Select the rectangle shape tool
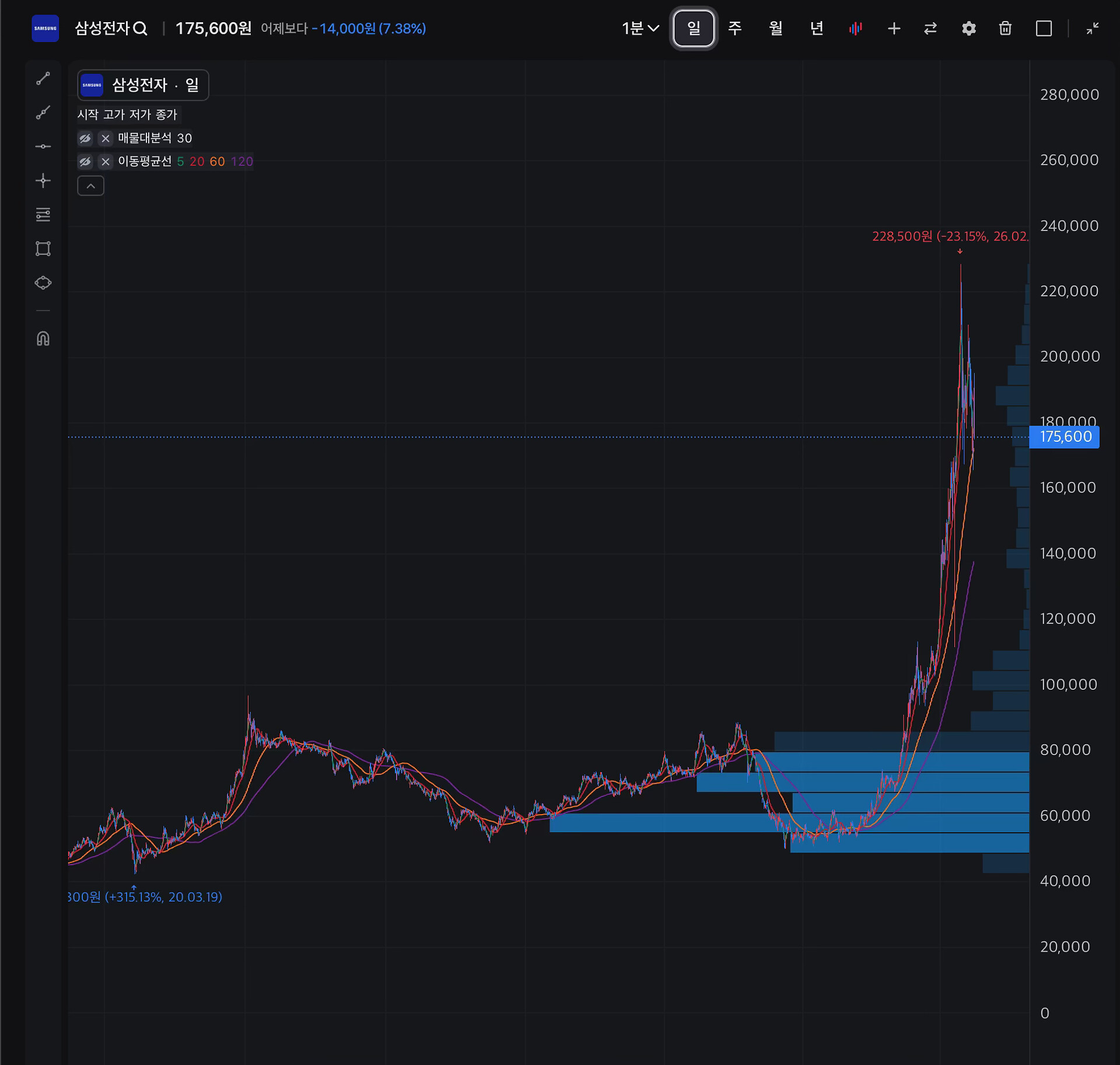The image size is (1120, 1065). click(43, 249)
